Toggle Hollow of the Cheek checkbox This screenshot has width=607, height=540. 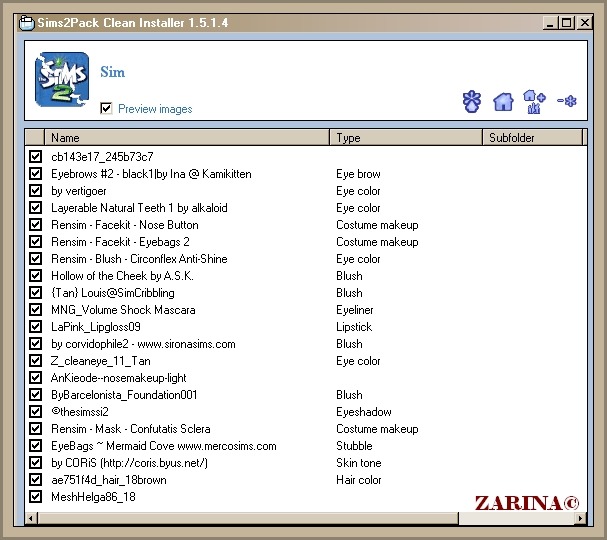(x=36, y=276)
